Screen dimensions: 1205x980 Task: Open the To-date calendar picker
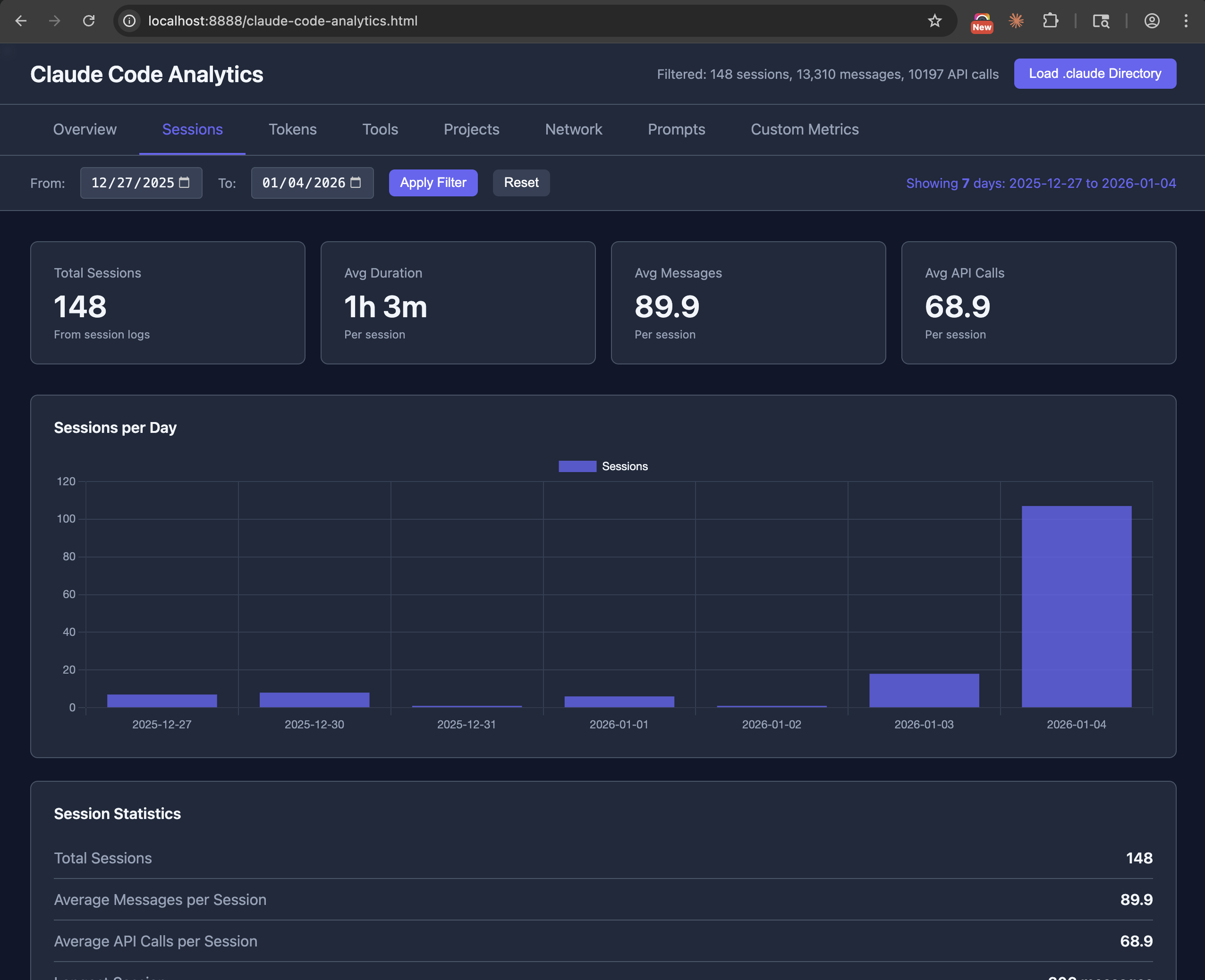pyautogui.click(x=356, y=182)
